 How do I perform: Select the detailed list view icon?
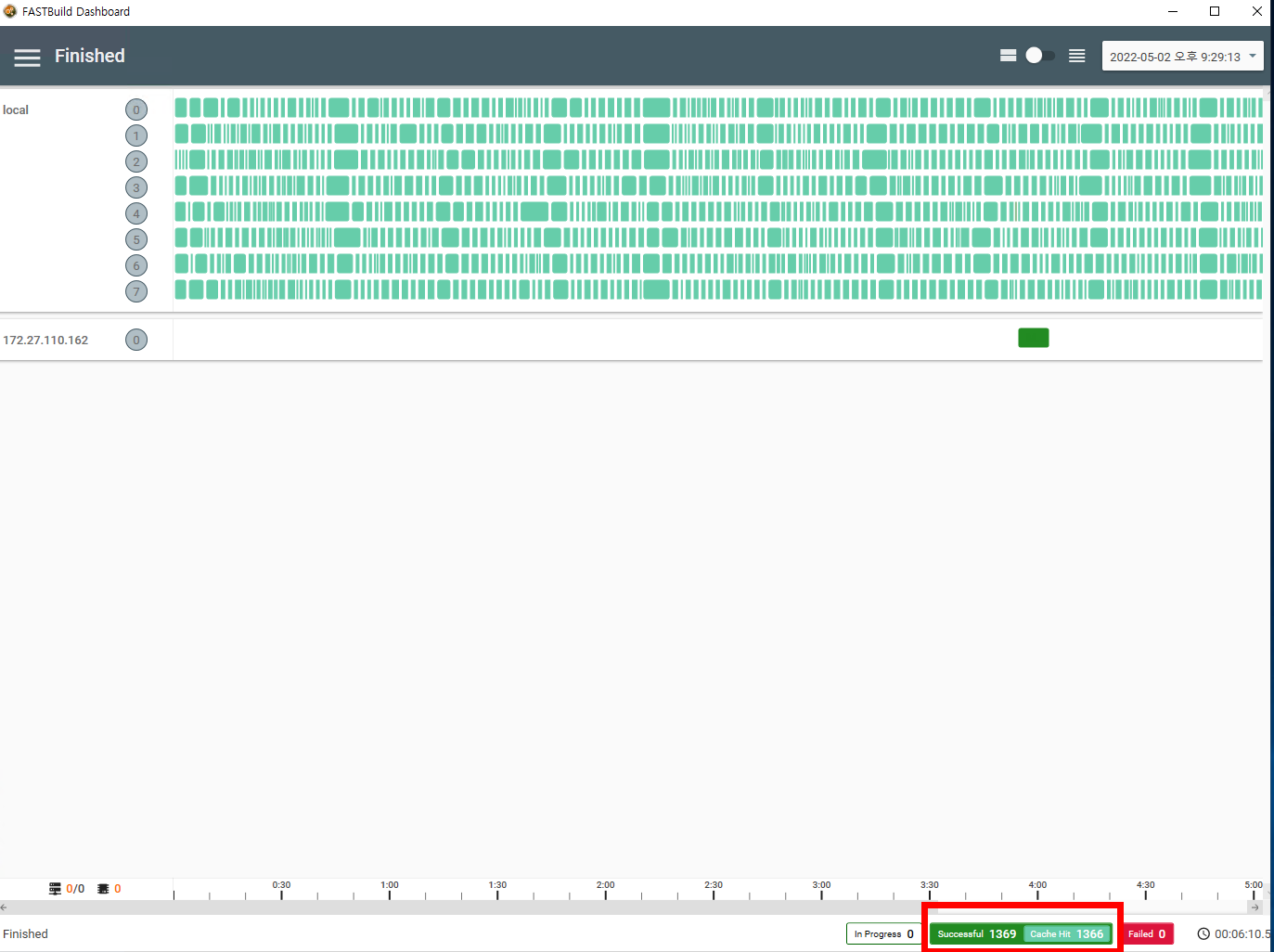click(x=1076, y=55)
